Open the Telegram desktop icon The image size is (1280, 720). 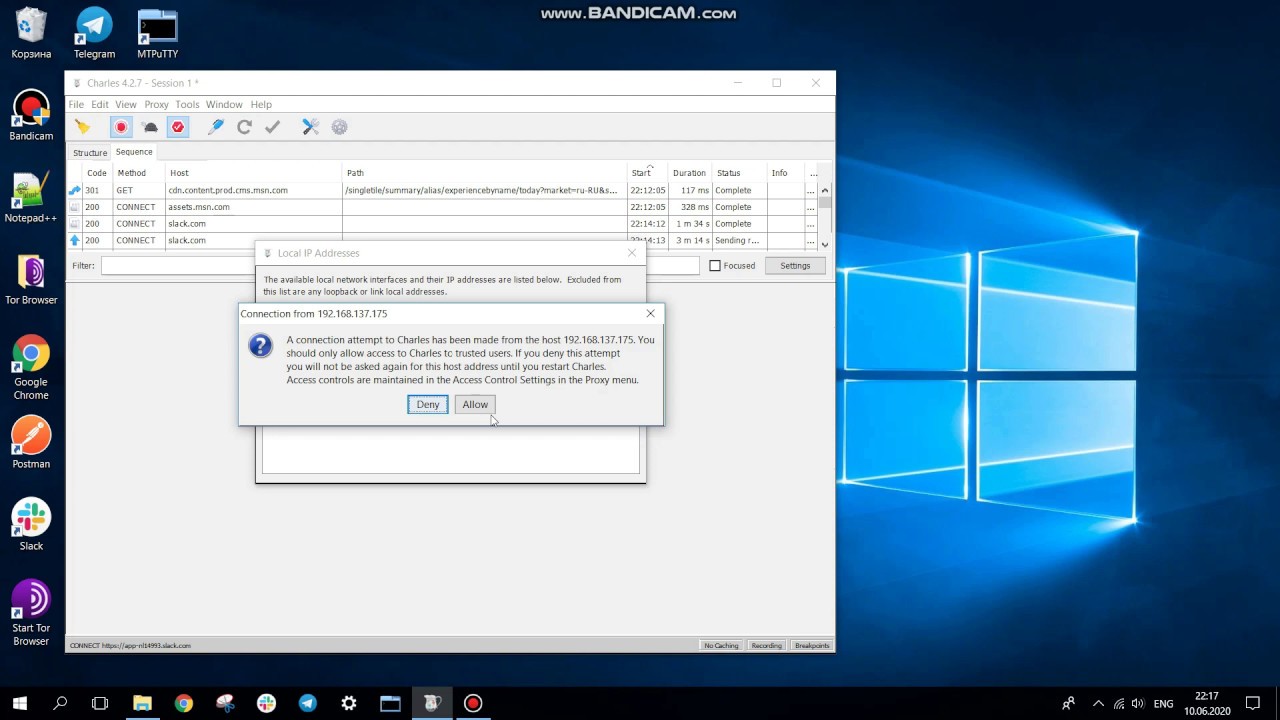[94, 34]
